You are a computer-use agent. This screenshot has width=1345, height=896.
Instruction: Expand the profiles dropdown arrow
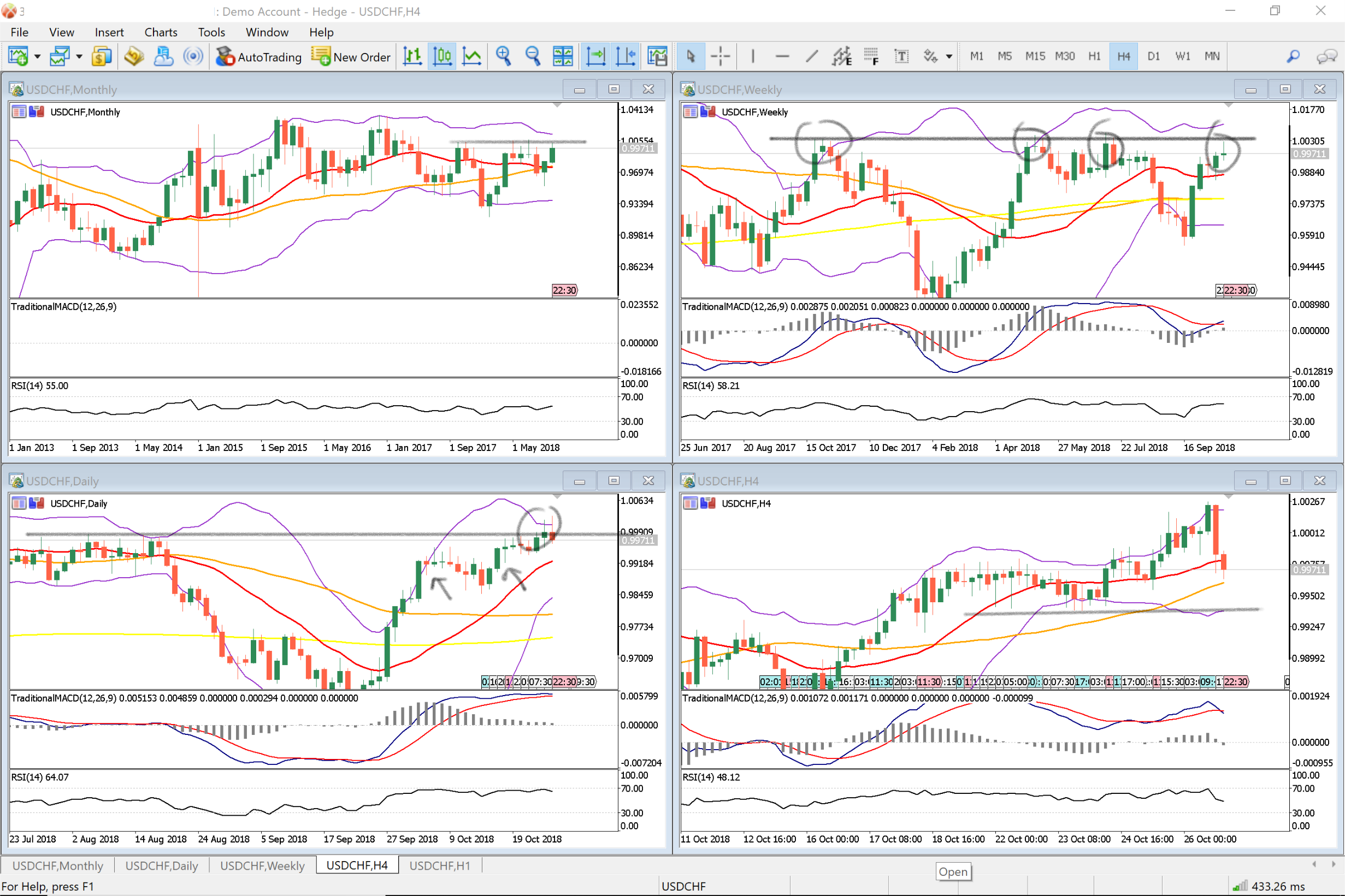tap(79, 56)
